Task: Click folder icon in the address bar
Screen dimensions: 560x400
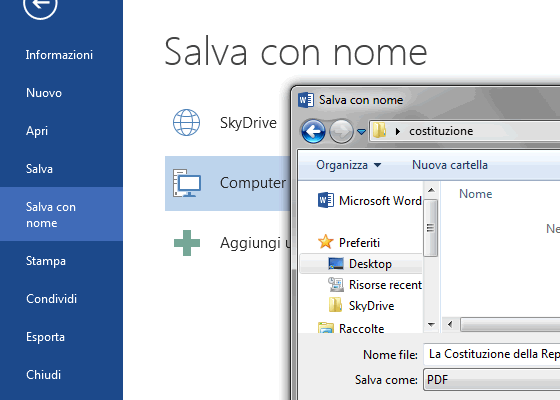Action: pyautogui.click(x=379, y=130)
